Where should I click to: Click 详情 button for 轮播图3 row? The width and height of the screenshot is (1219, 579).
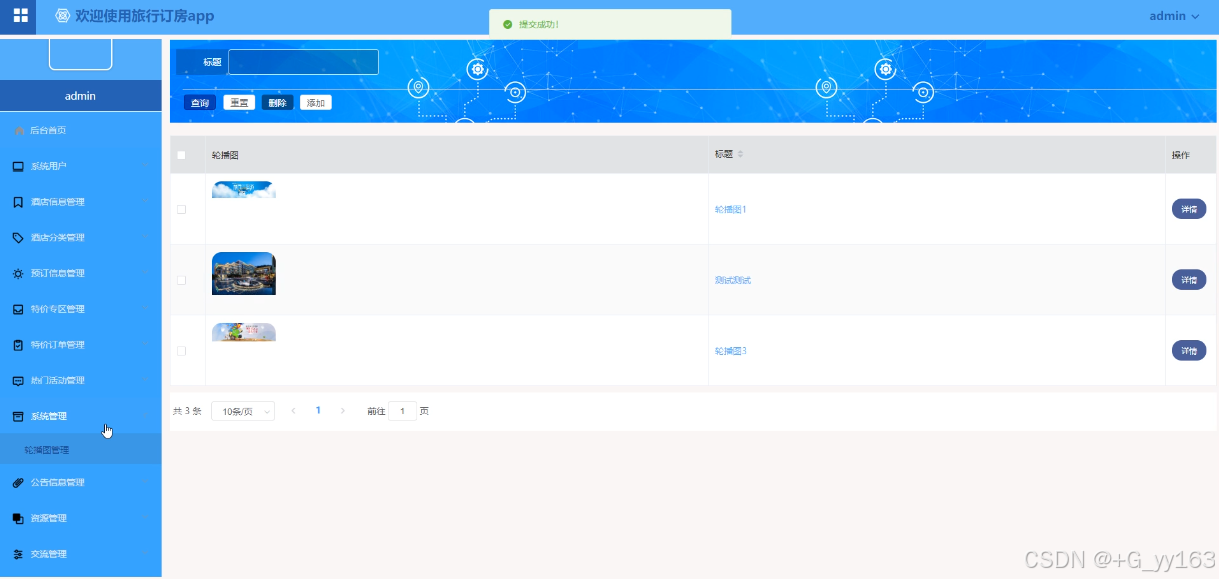[1189, 351]
